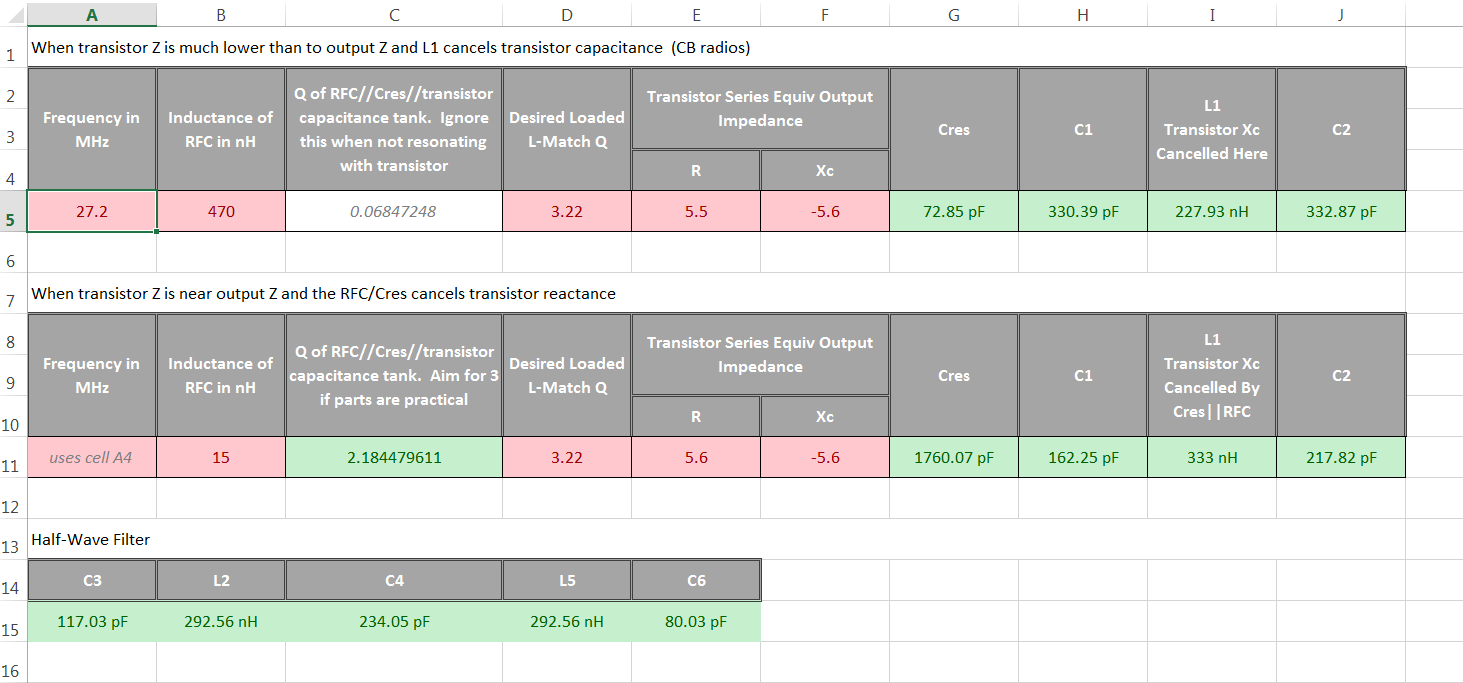Select the Xc cell showing -5.6 in row 11
The width and height of the screenshot is (1463, 683).
coord(824,456)
